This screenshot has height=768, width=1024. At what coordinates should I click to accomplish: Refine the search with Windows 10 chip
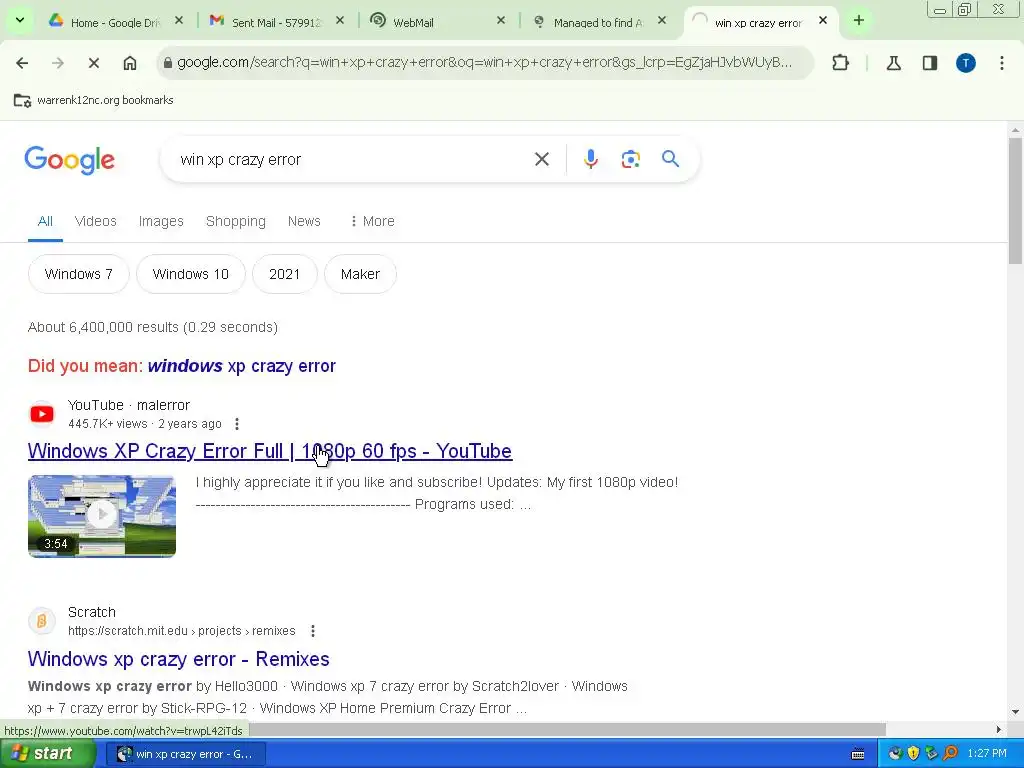pyautogui.click(x=191, y=274)
